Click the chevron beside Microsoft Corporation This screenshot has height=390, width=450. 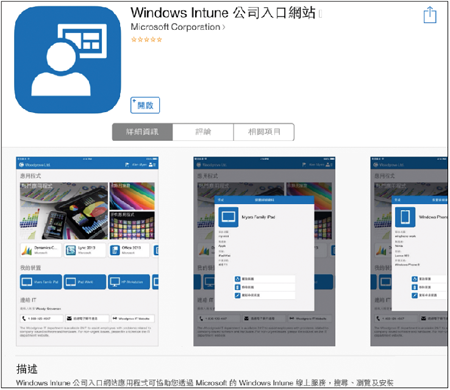tap(224, 27)
